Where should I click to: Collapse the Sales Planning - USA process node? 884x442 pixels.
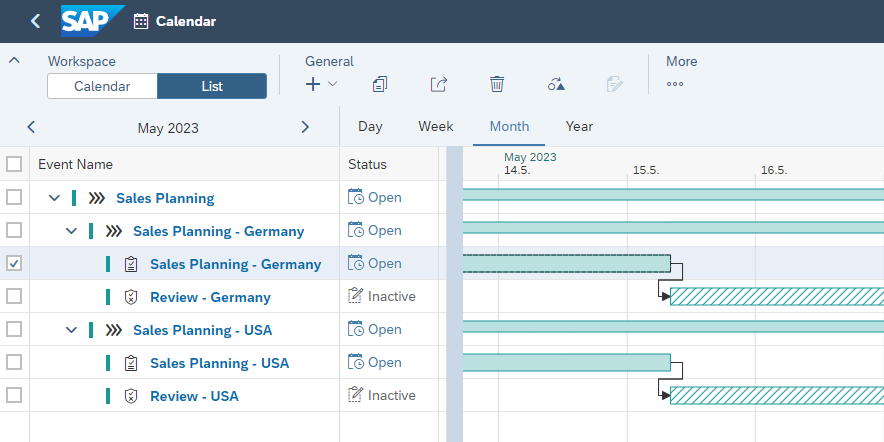click(71, 330)
